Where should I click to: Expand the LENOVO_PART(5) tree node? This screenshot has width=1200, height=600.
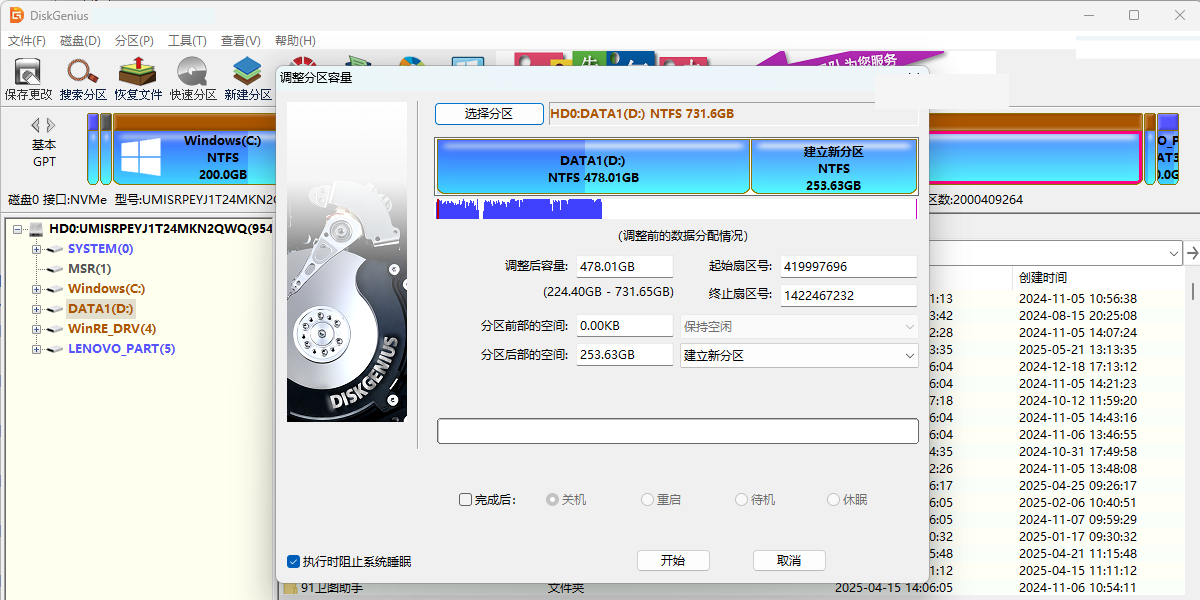point(37,349)
